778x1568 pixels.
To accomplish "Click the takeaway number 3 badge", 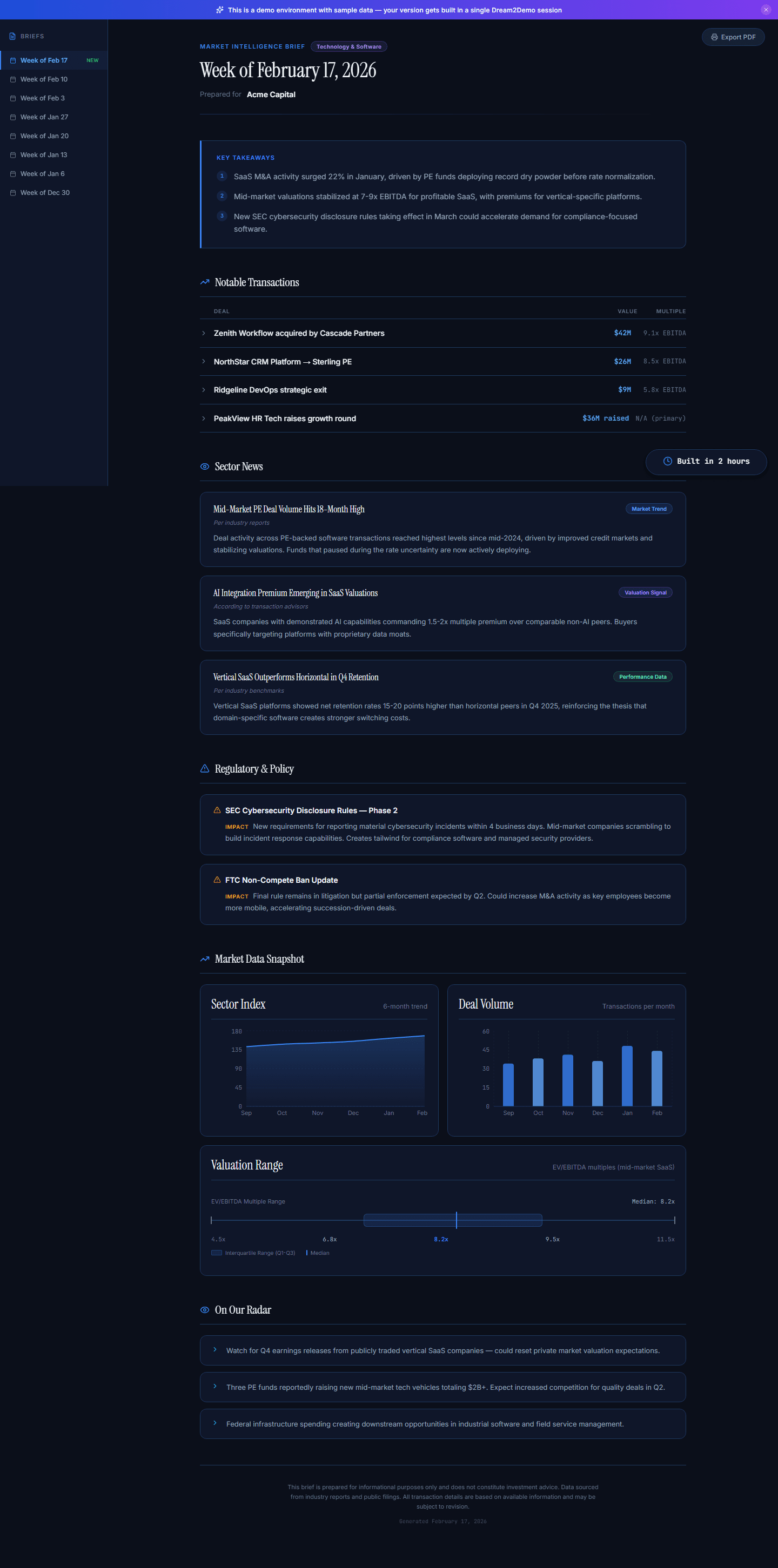I will 222,216.
